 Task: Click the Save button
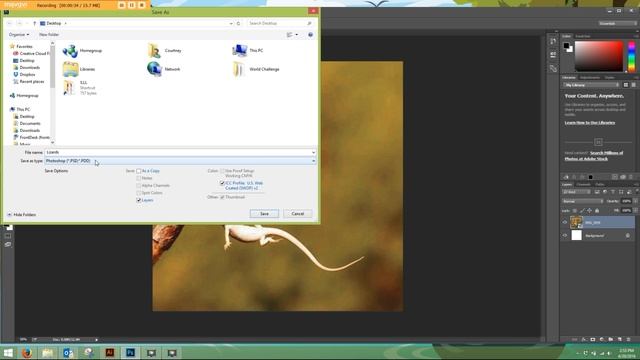click(x=264, y=213)
